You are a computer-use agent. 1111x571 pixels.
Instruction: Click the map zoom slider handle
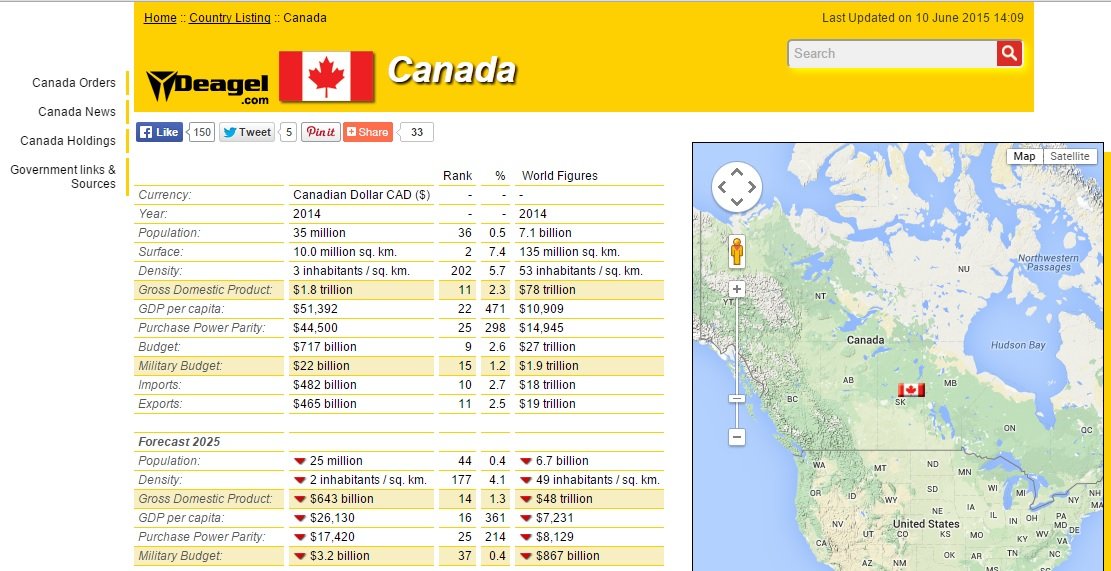click(737, 399)
